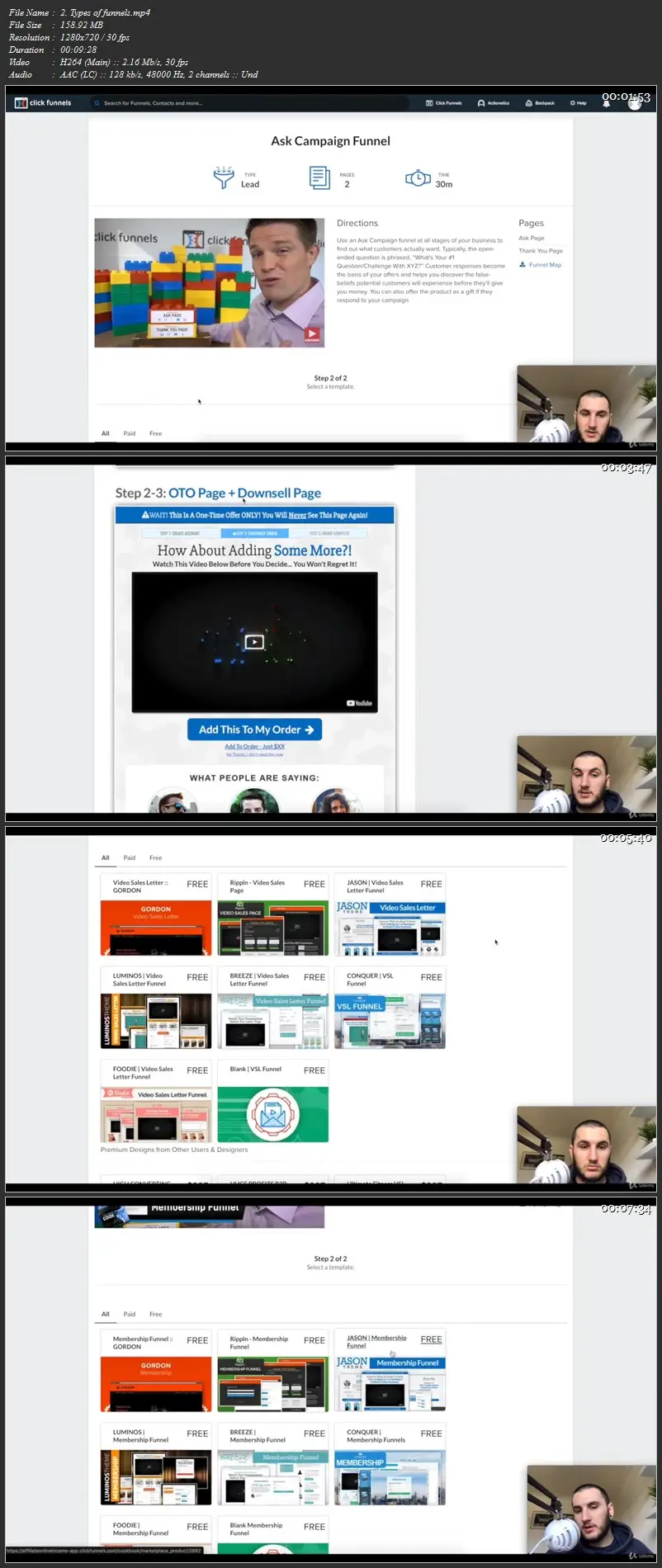This screenshot has width=662, height=1568.
Task: Select the Free tab in the VSL templates frame
Action: [155, 857]
